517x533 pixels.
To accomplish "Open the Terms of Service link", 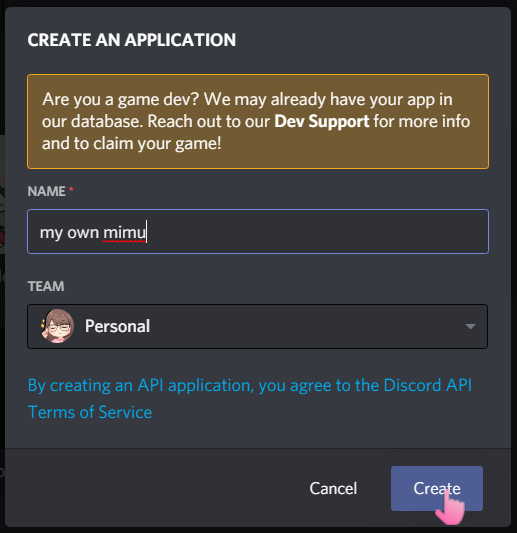I will coord(90,412).
